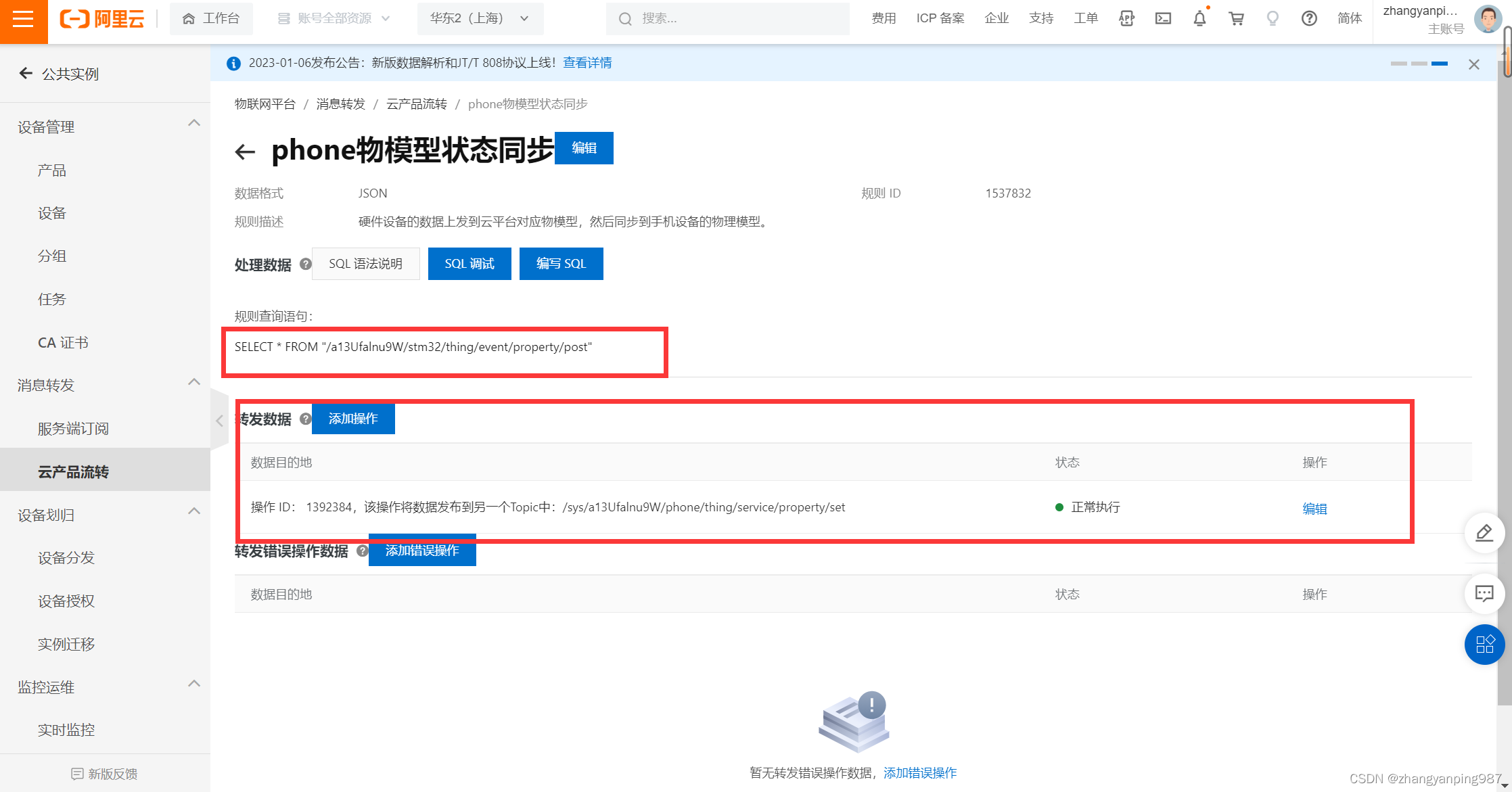This screenshot has width=1512, height=792.
Task: Open the 华东2（上海） region dropdown
Action: click(479, 18)
